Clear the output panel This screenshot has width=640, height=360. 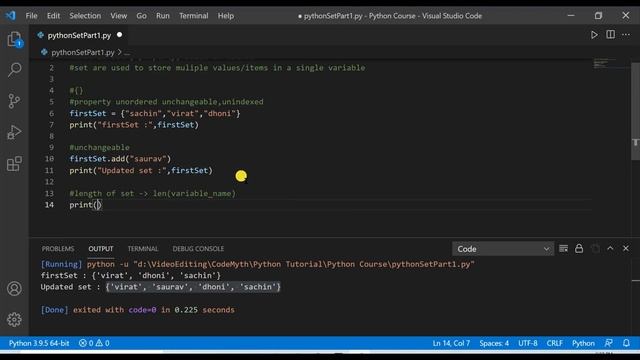(564, 249)
